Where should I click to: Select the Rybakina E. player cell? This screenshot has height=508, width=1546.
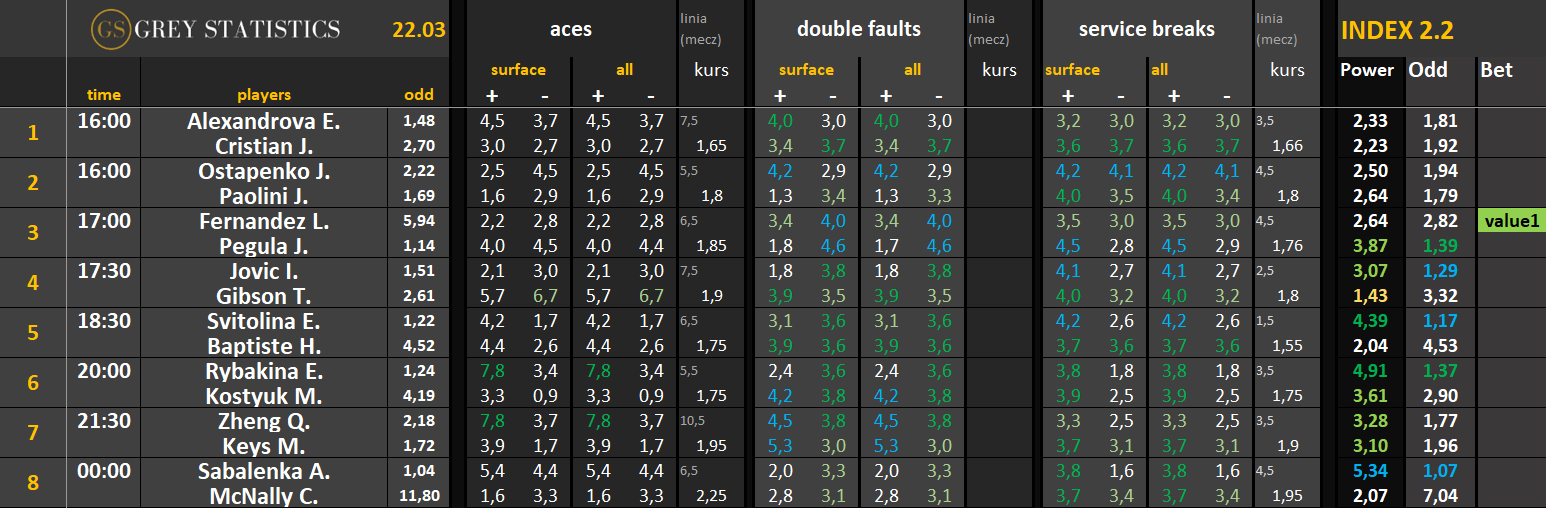(264, 371)
